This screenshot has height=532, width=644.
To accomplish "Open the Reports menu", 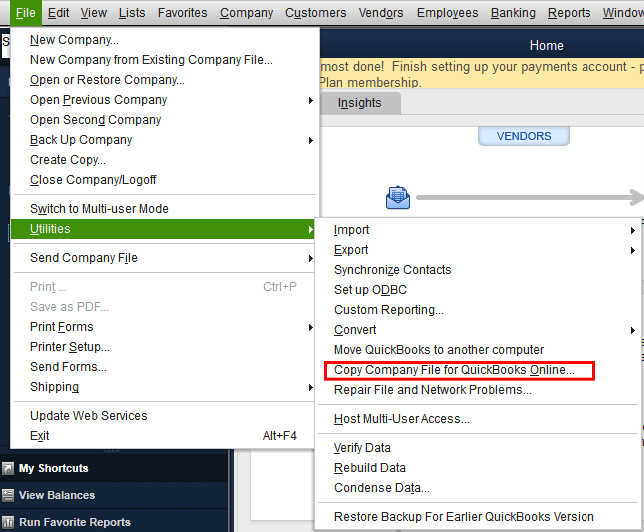I will point(569,13).
